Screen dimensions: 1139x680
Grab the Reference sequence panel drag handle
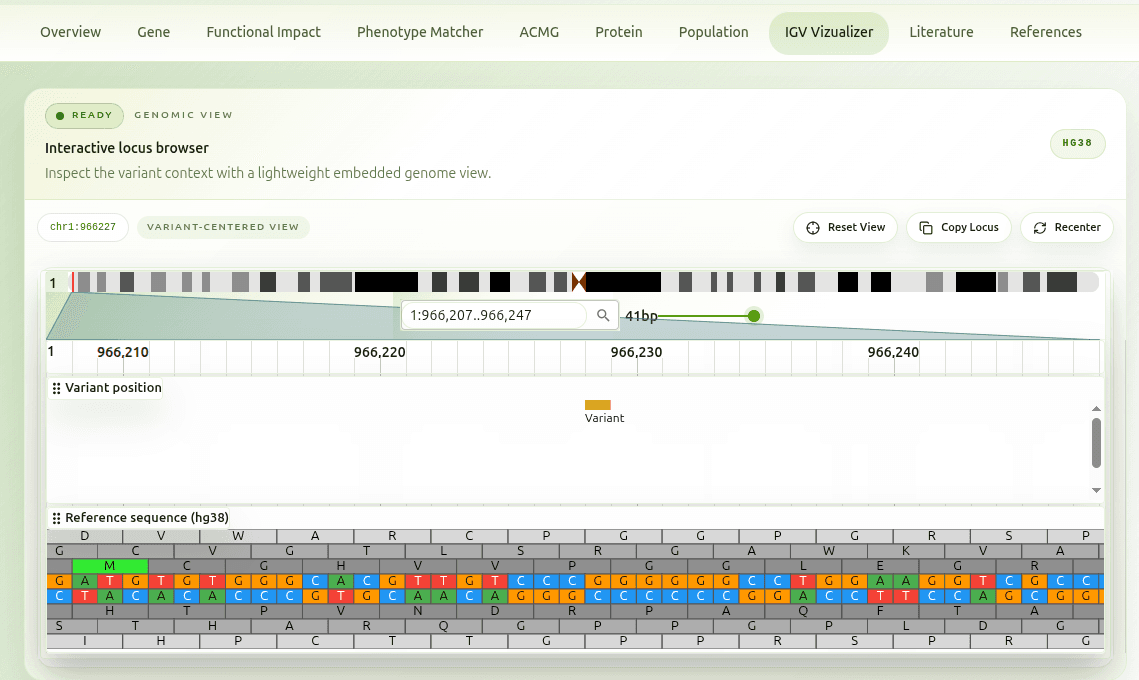56,517
